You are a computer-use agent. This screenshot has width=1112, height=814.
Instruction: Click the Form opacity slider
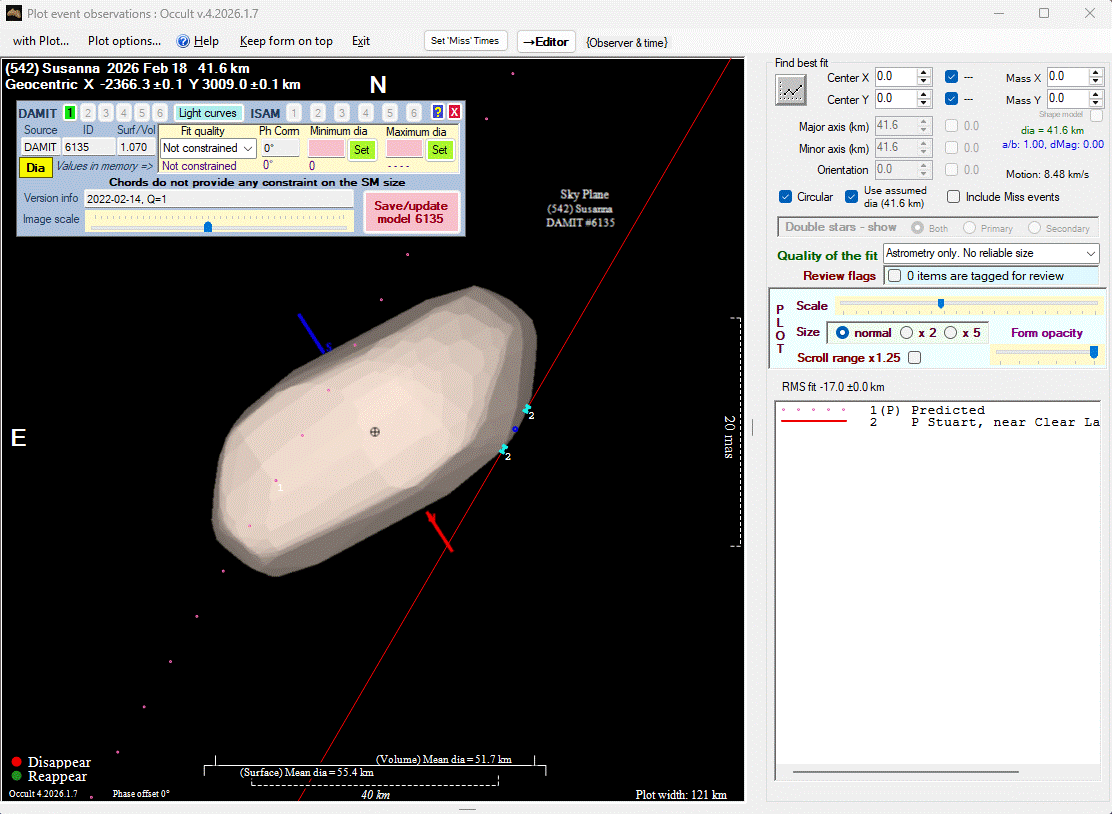tap(1046, 352)
